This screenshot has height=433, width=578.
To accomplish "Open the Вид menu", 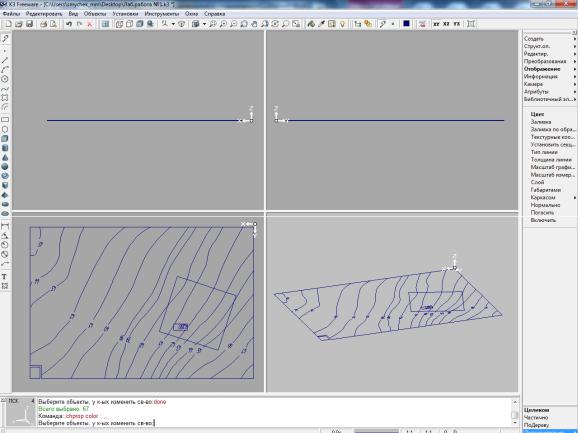I will click(x=73, y=14).
